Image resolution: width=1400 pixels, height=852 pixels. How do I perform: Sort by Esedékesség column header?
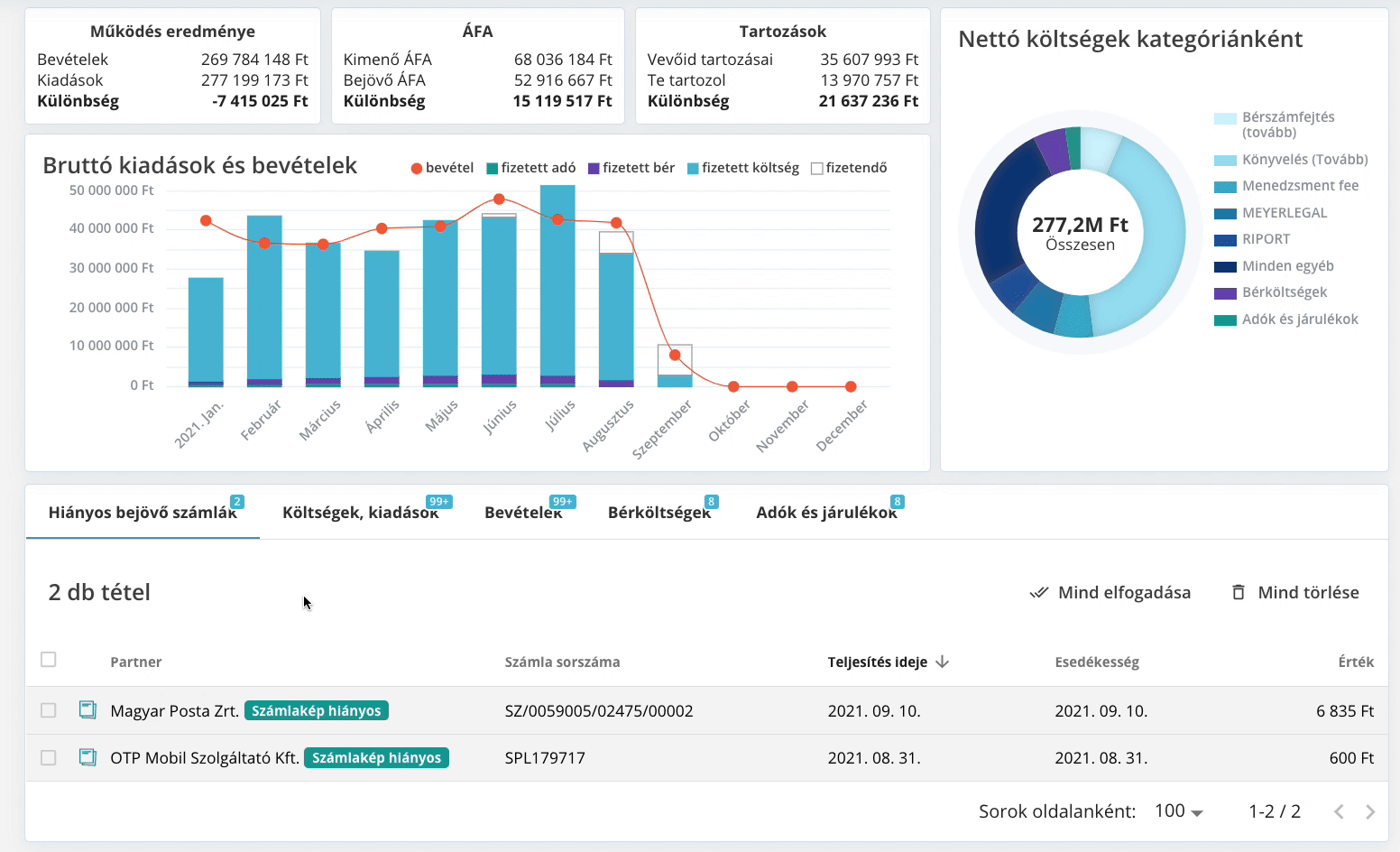click(1097, 662)
